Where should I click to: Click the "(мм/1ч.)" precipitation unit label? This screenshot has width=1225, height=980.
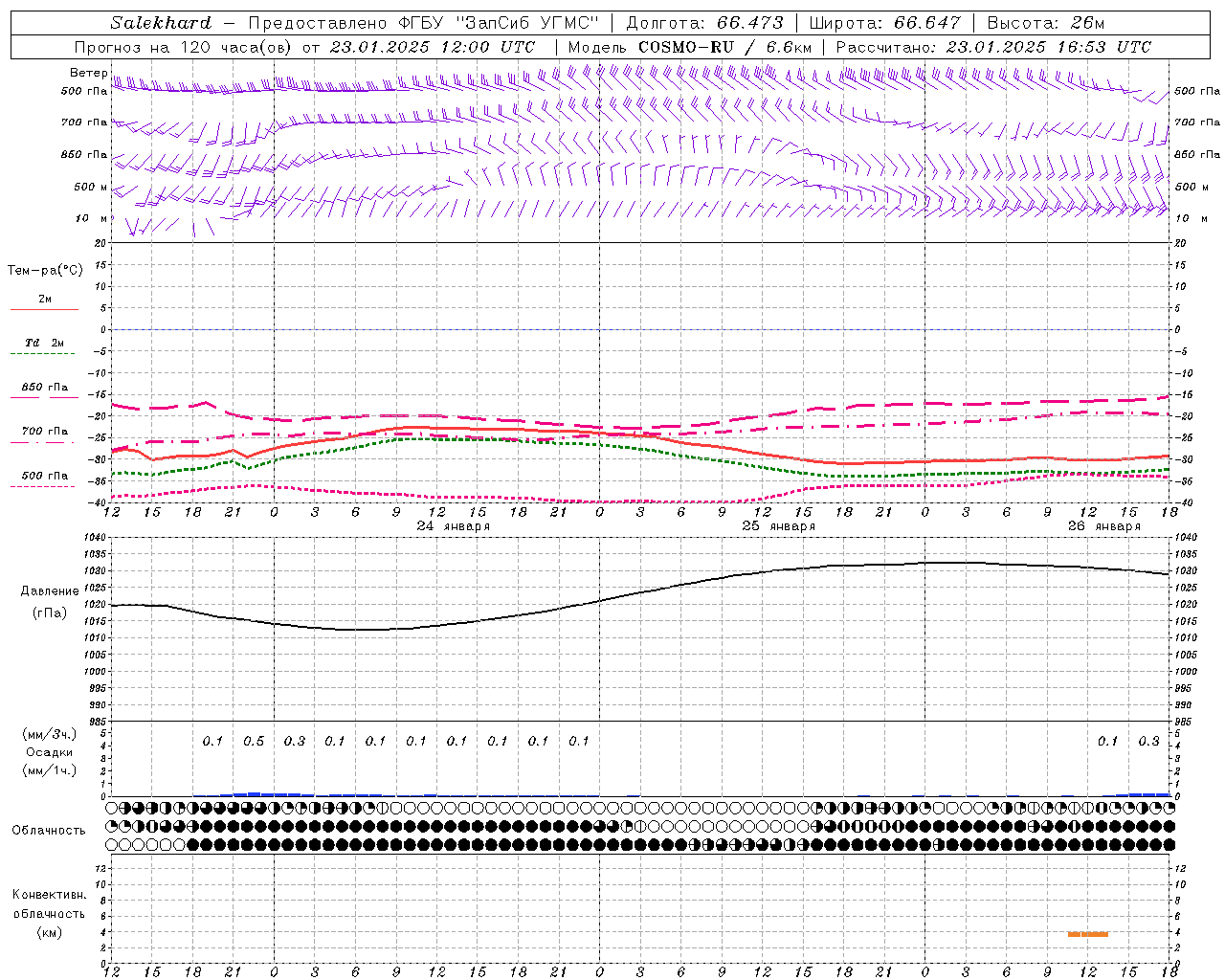[50, 770]
